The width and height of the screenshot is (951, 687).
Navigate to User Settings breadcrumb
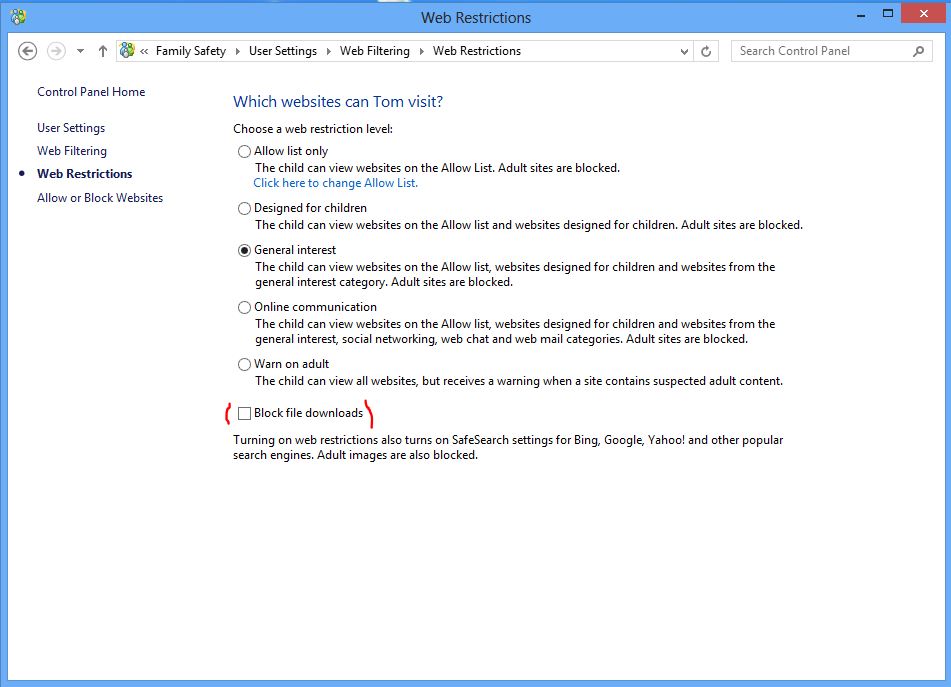[283, 51]
